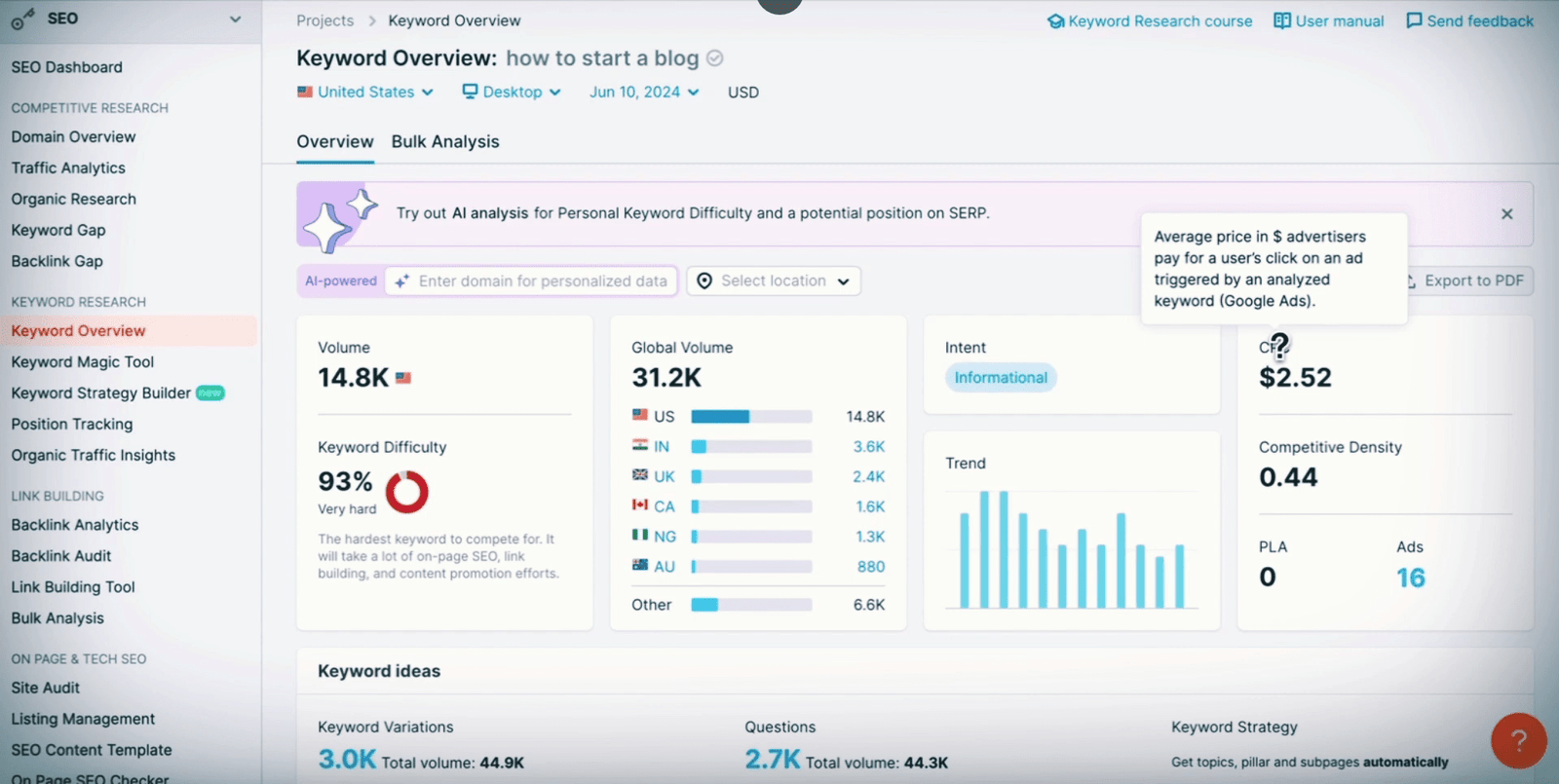Switch to the Bulk Analysis tab
1559x784 pixels.
[445, 141]
